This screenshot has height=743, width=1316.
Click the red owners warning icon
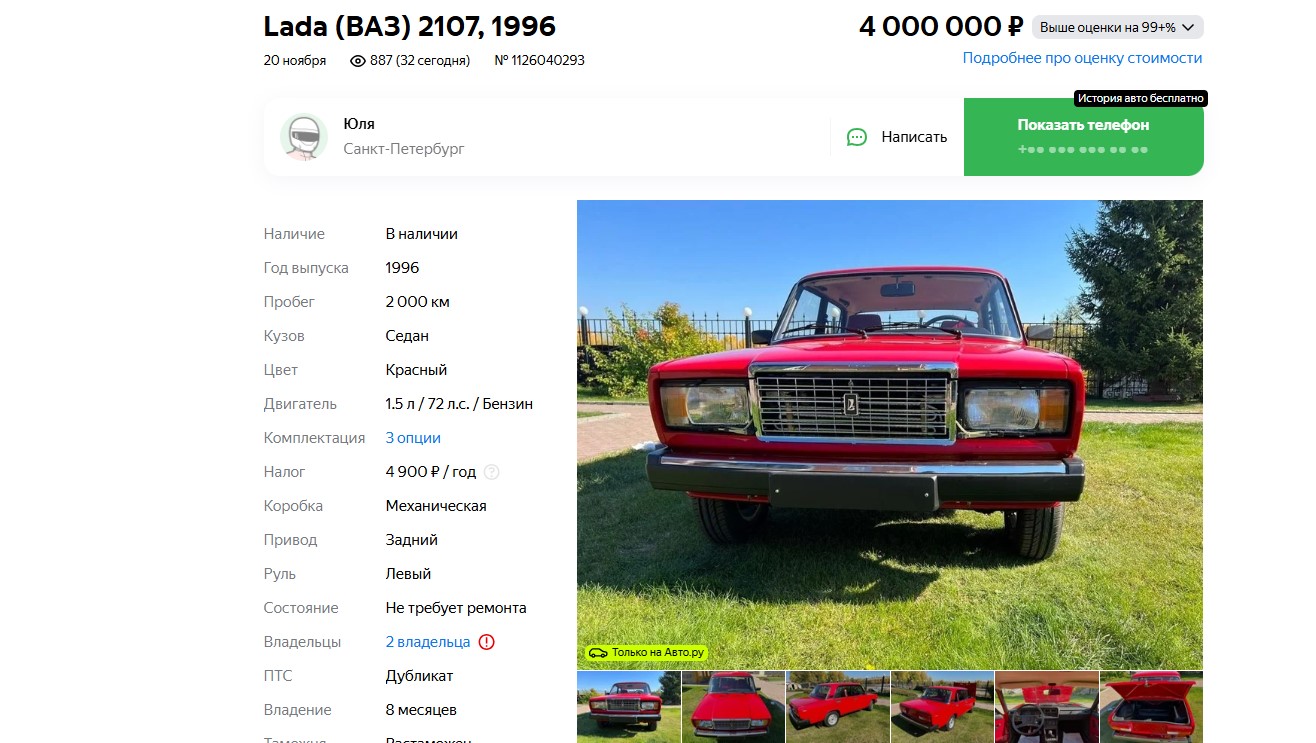coord(487,642)
